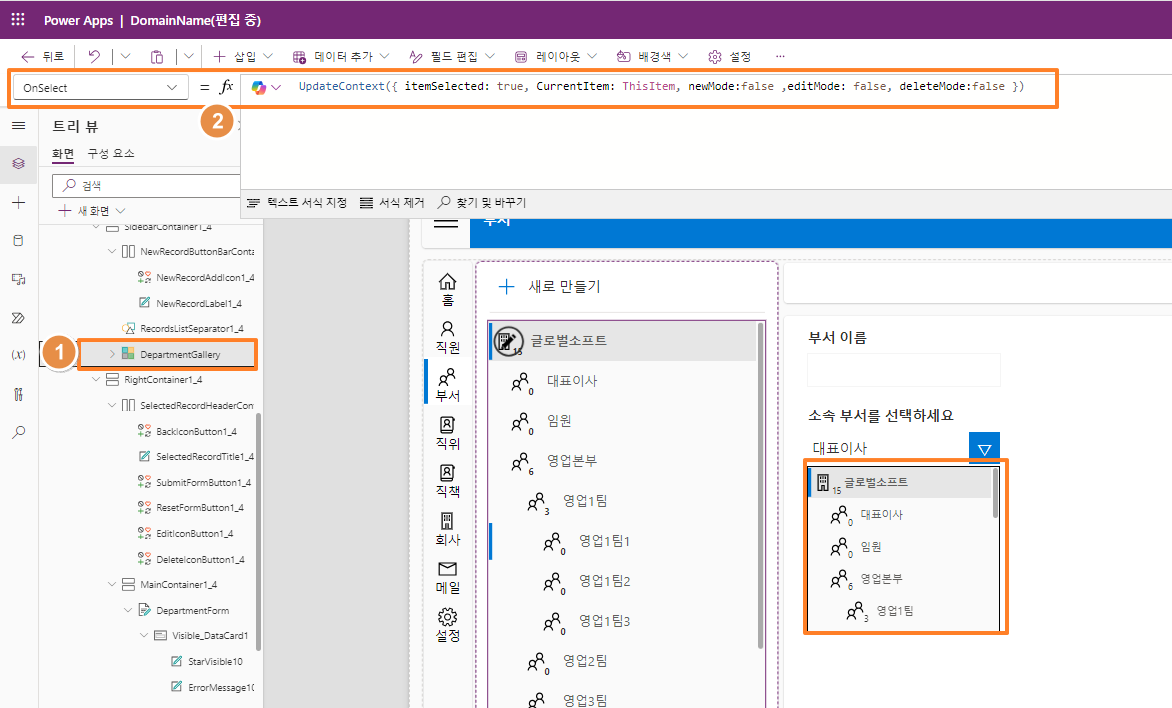This screenshot has height=708, width=1172.
Task: Click the department gallery vertical scrollbar
Action: [761, 486]
